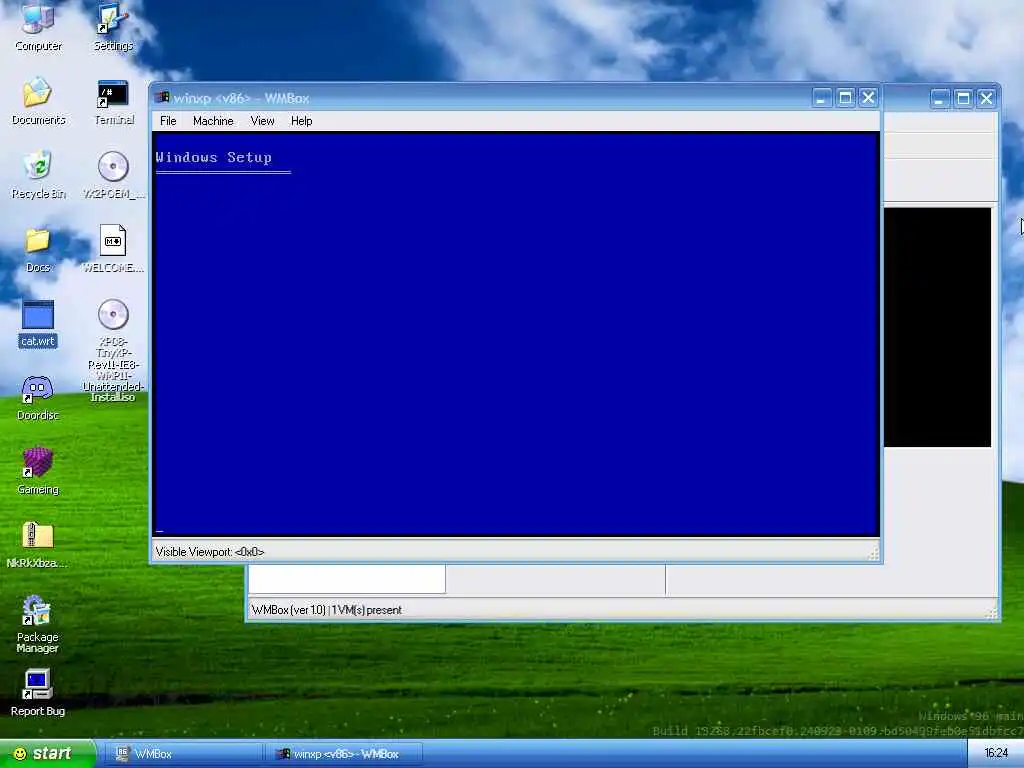
Task: Close the background WMBox manager window
Action: click(986, 99)
